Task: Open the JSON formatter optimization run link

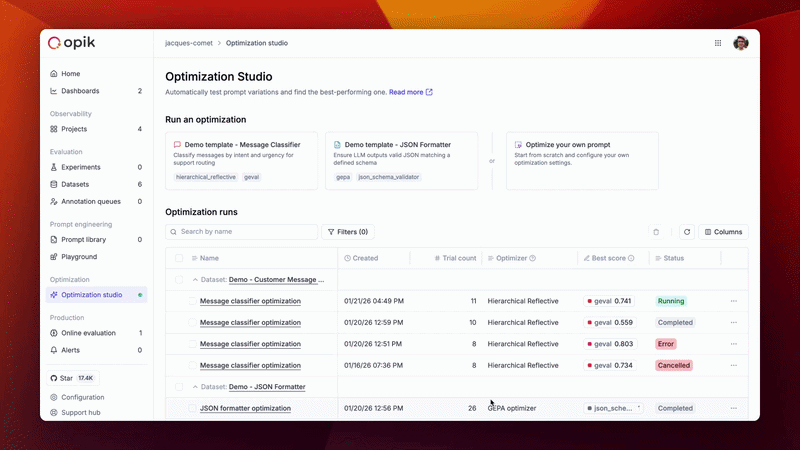Action: [245, 408]
